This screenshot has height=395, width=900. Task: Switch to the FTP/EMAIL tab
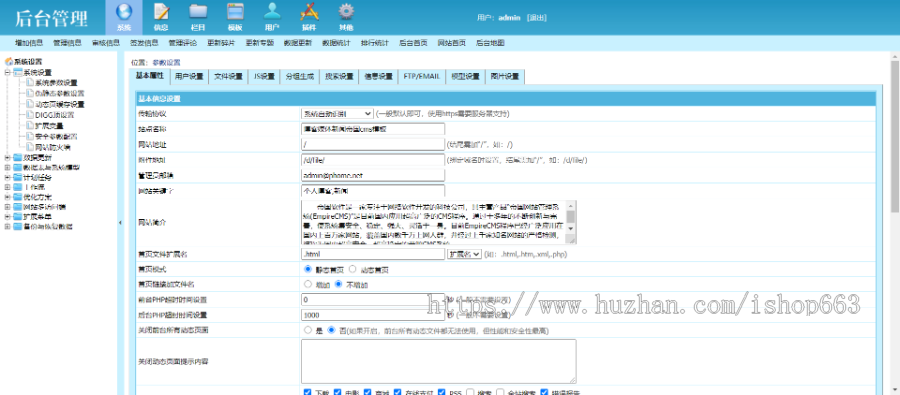coord(421,77)
